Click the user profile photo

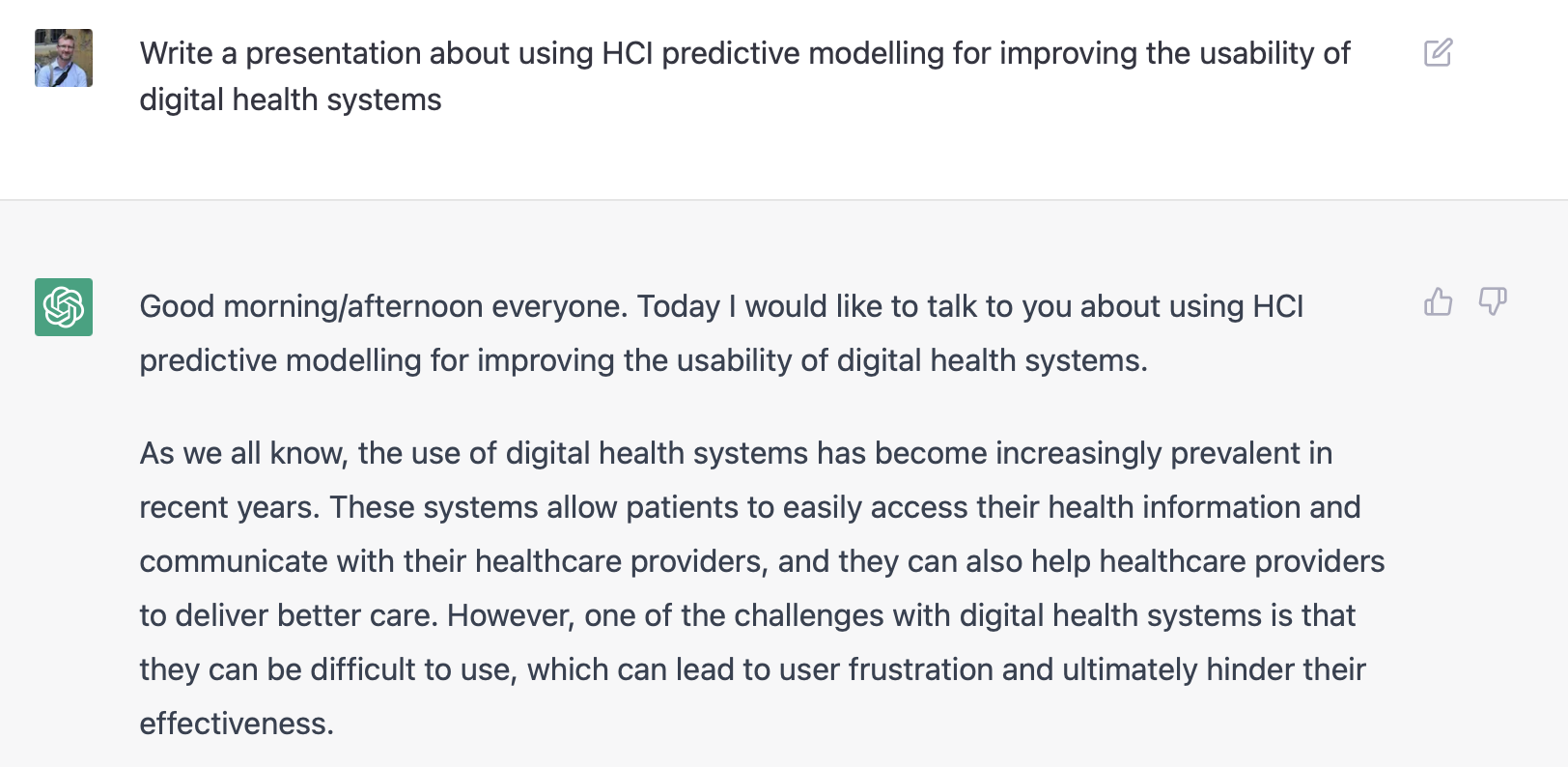pyautogui.click(x=64, y=58)
